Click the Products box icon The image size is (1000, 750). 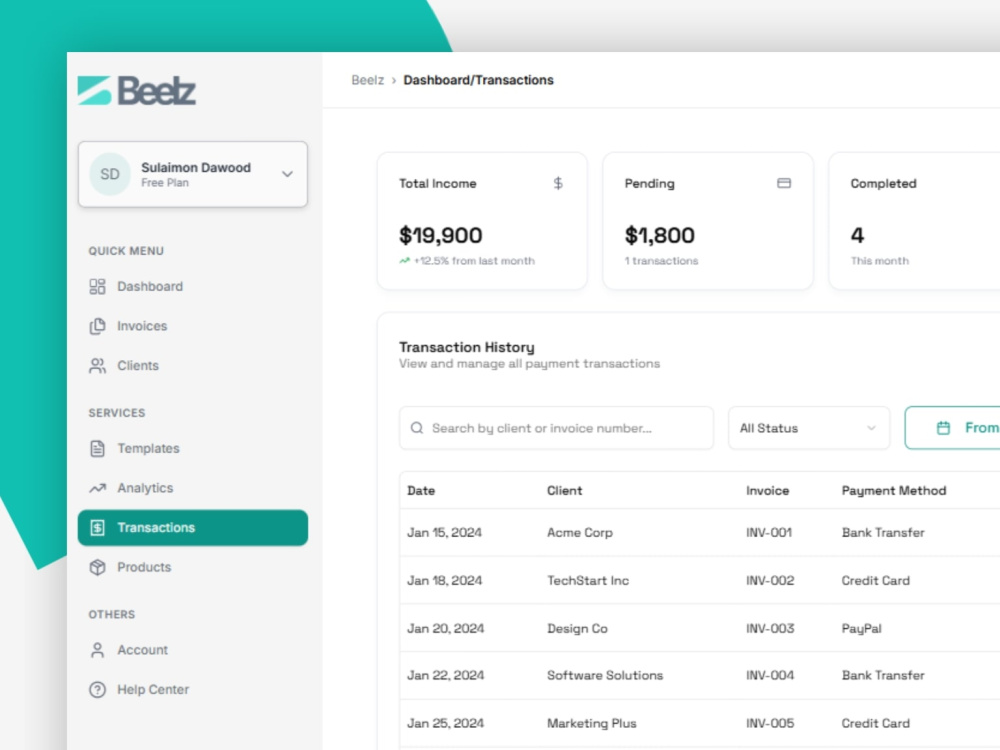(97, 567)
